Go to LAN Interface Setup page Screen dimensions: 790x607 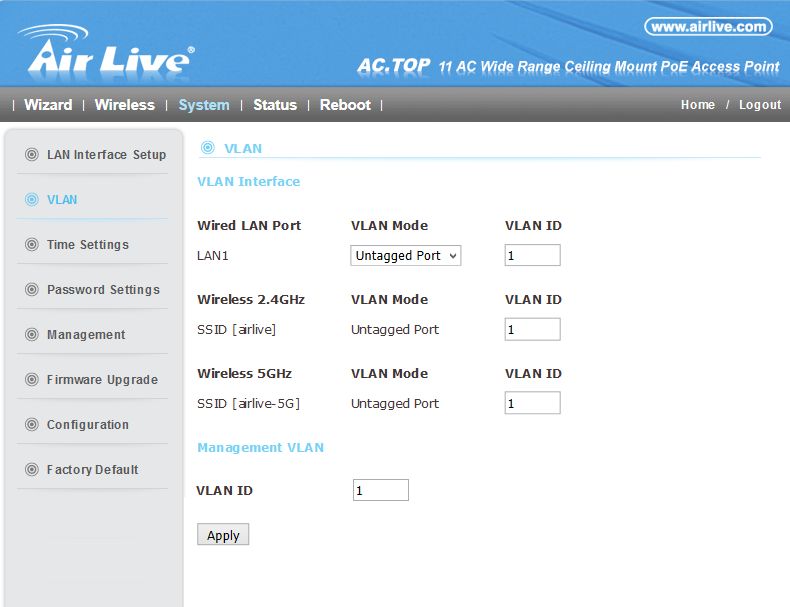[x=106, y=155]
